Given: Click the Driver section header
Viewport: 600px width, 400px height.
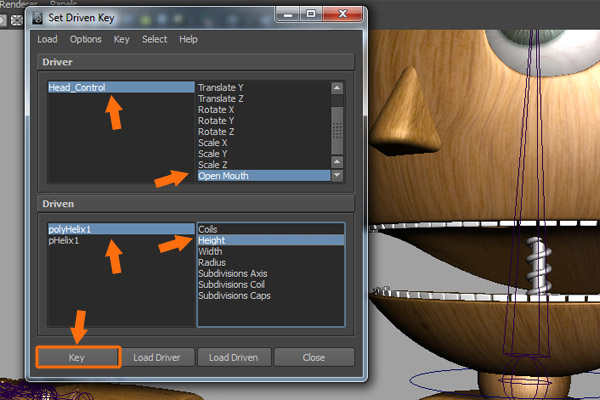Looking at the screenshot, I should (x=196, y=62).
